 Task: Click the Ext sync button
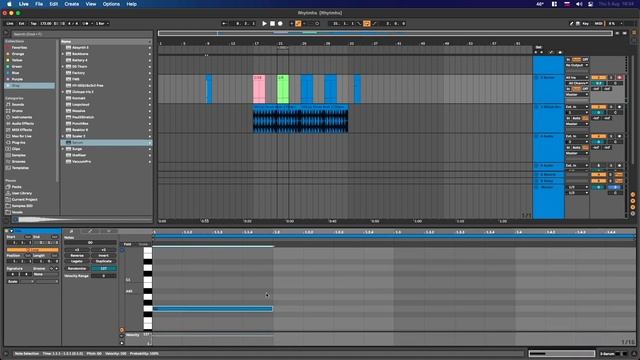point(21,24)
